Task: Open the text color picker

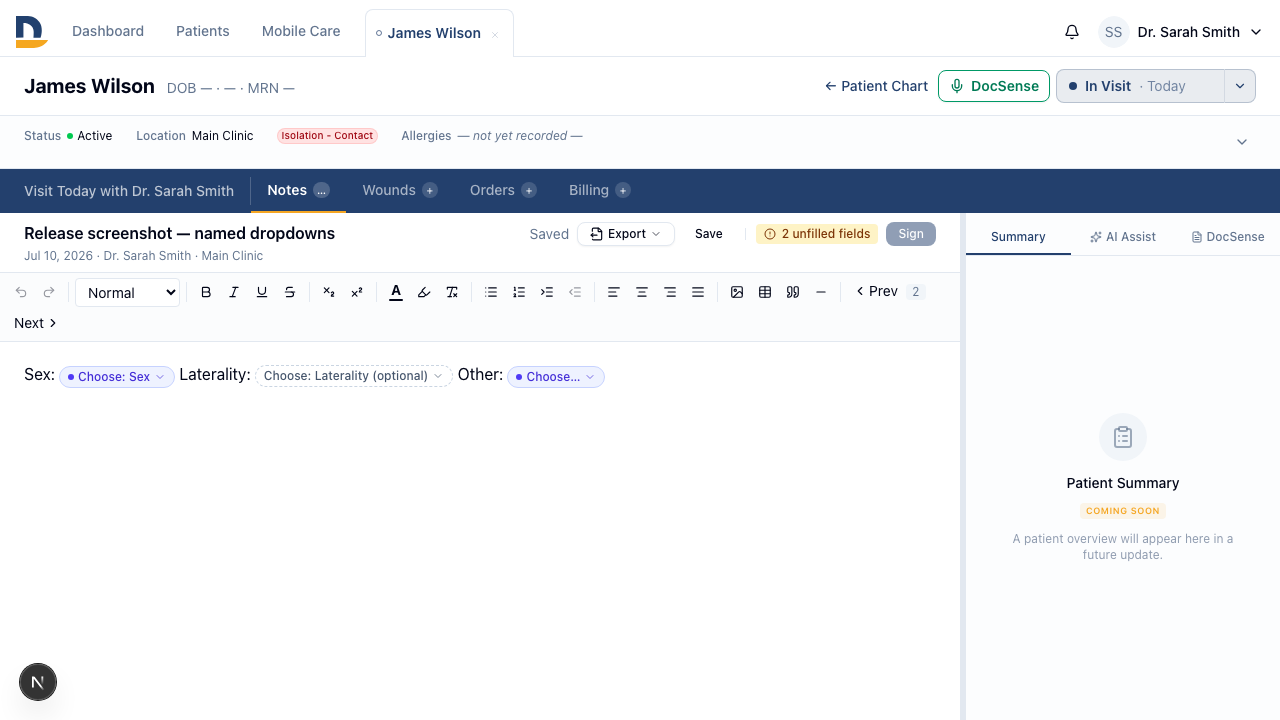Action: pyautogui.click(x=396, y=292)
